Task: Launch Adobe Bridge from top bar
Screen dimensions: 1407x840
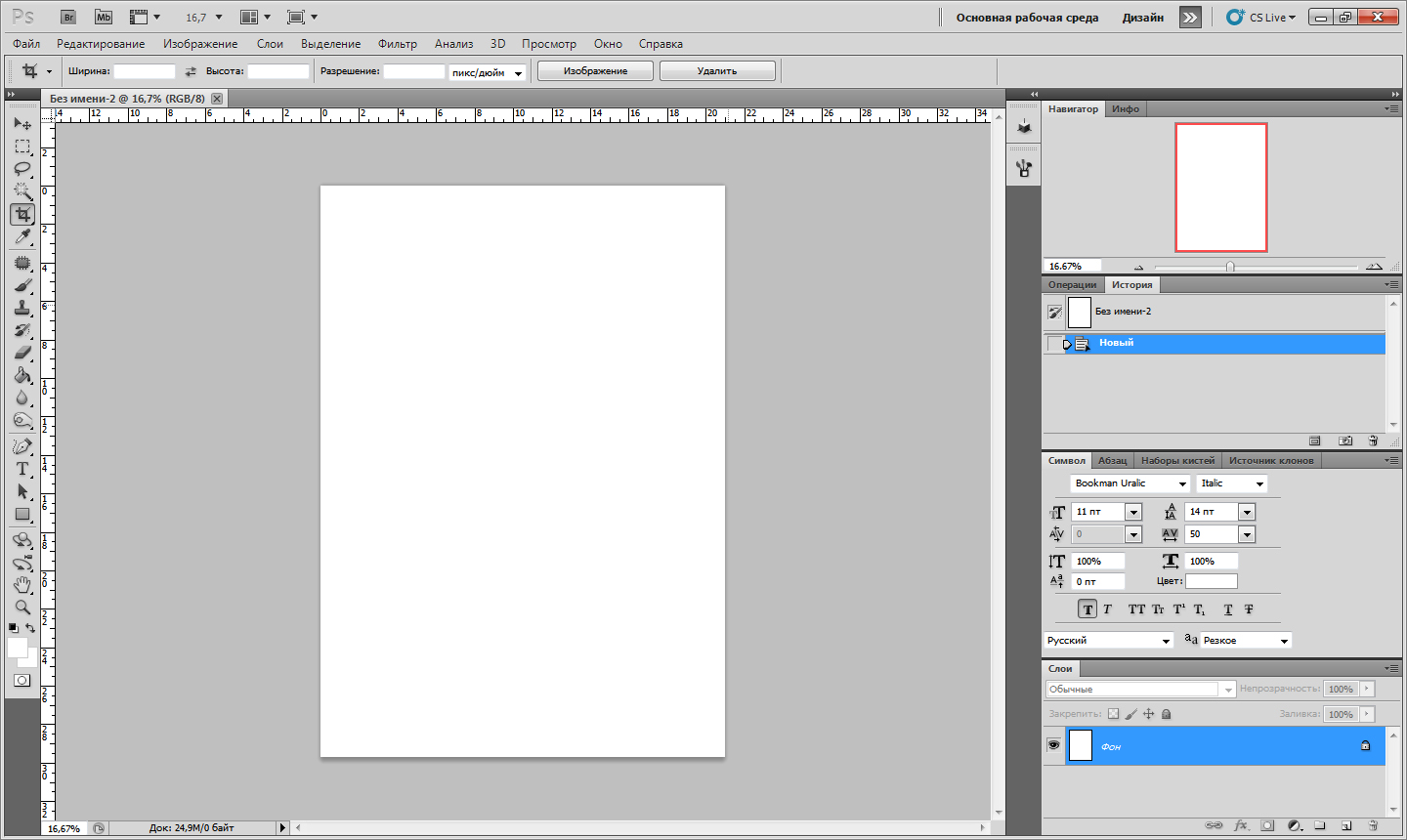Action: 68,17
